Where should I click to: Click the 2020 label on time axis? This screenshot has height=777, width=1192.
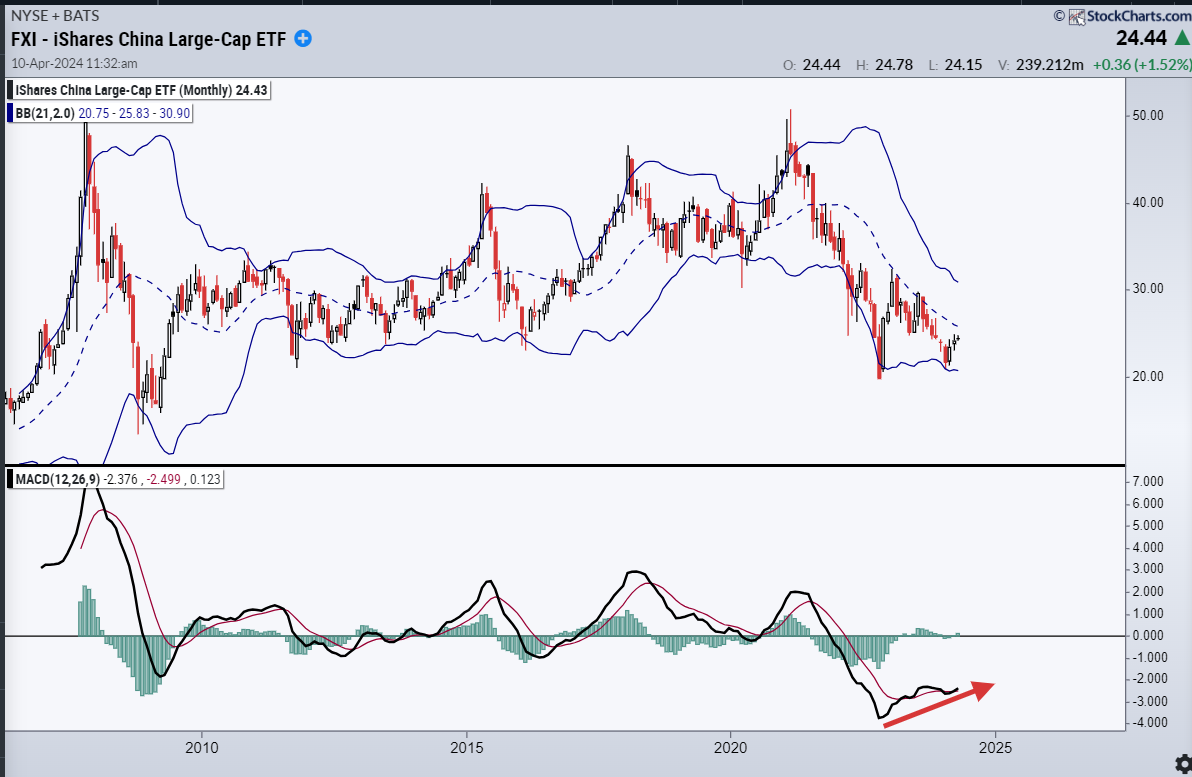pos(731,747)
